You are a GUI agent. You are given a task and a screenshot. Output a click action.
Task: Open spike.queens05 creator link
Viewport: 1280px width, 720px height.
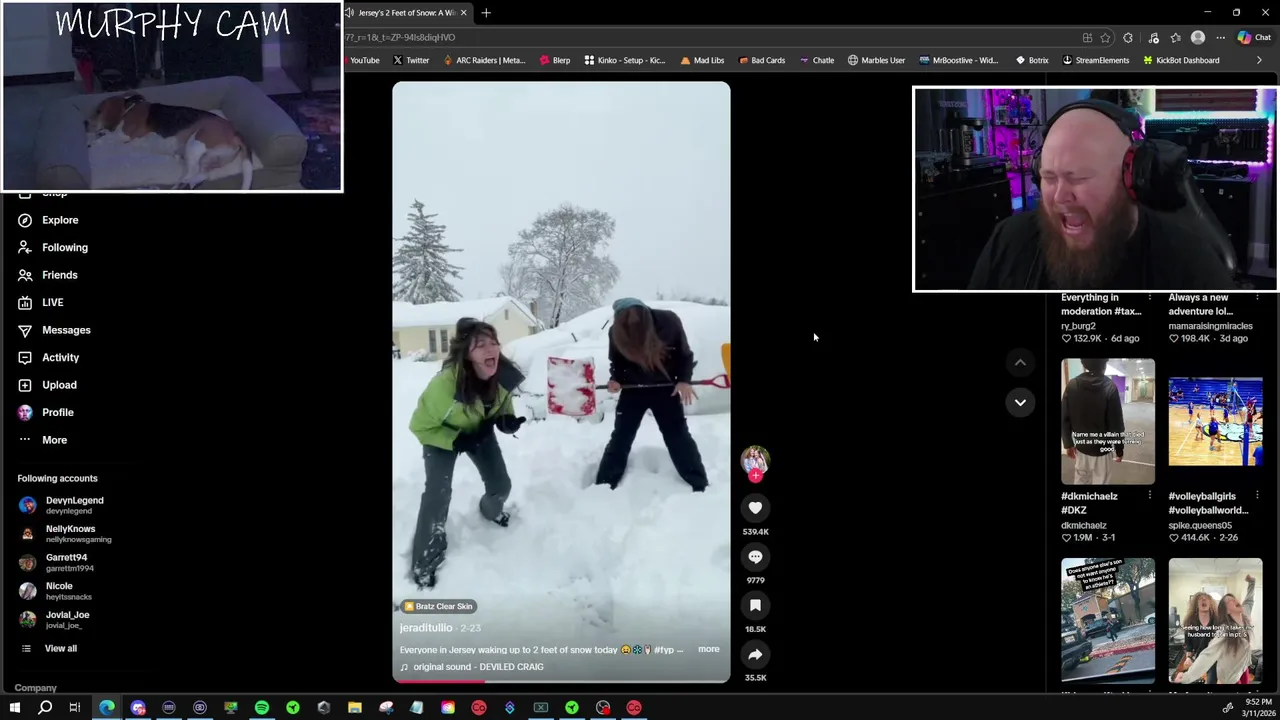point(1200,525)
